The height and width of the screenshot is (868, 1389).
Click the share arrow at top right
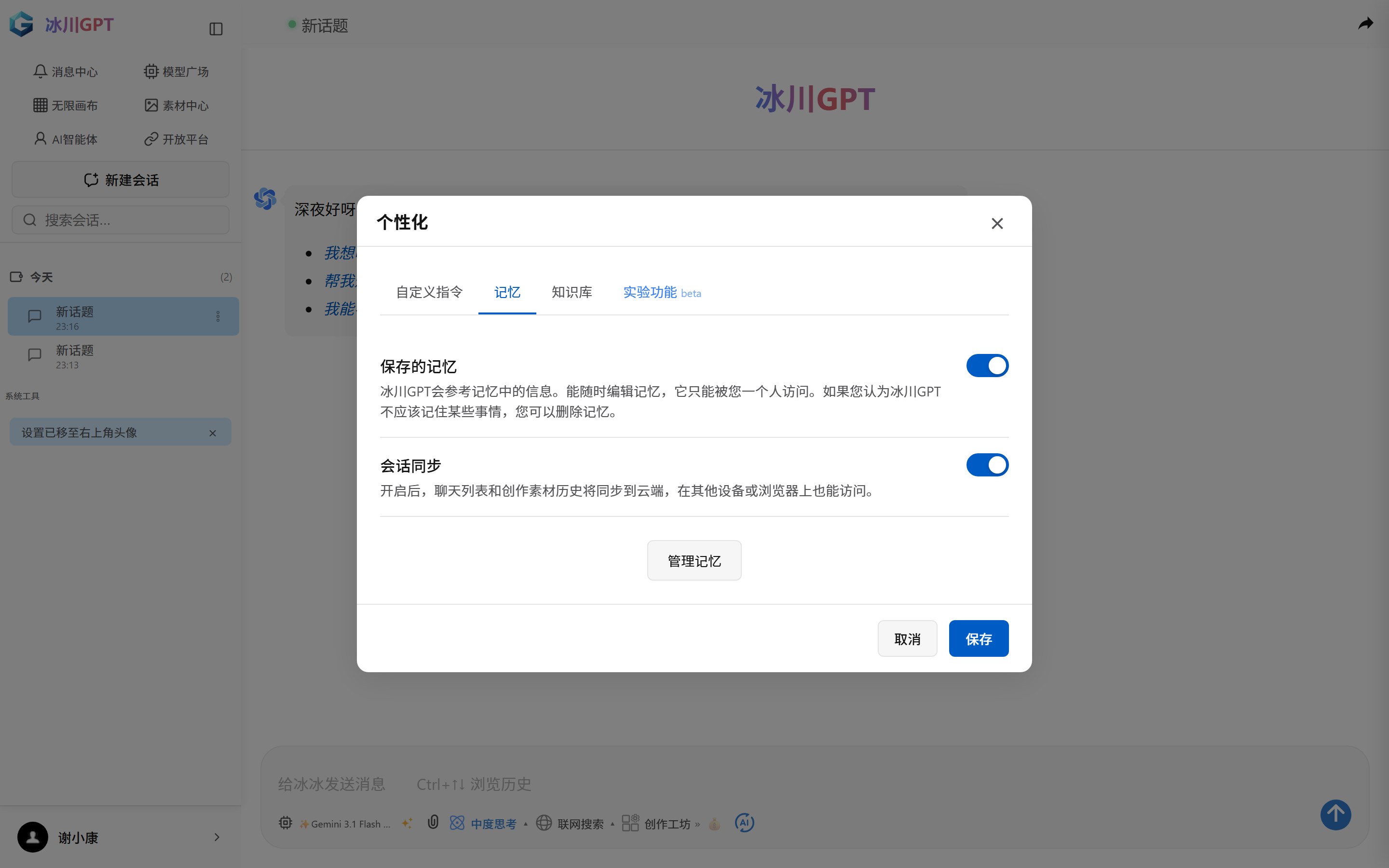(x=1365, y=24)
